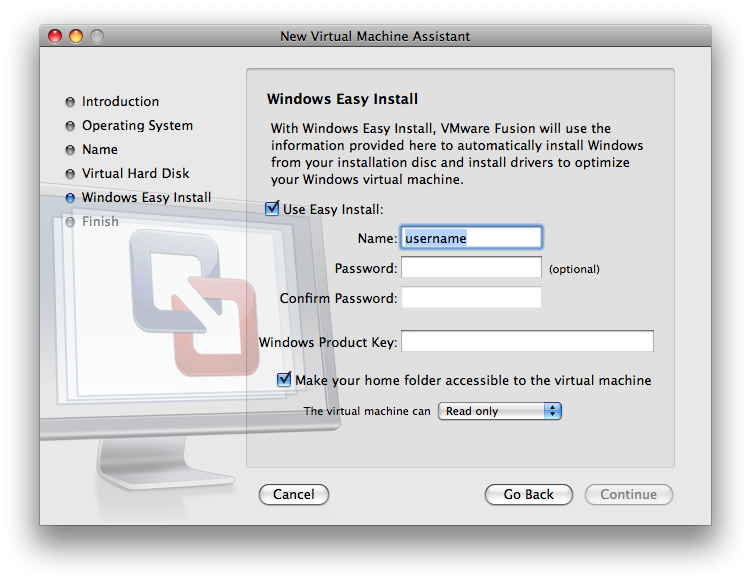The width and height of the screenshot is (751, 580).
Task: Click the VMware Fusion logo graphic
Action: point(194,302)
